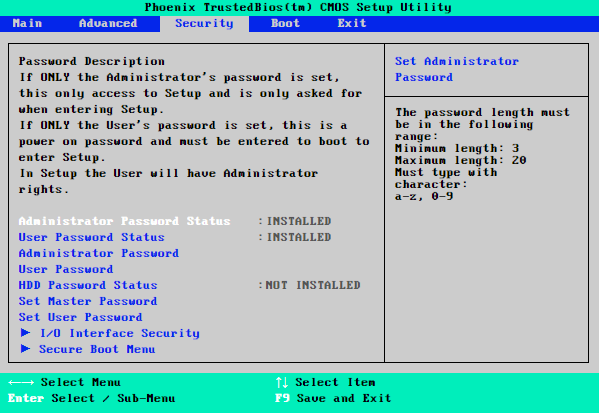Open Secure Boot Menu entry
The image size is (599, 413).
coord(97,350)
